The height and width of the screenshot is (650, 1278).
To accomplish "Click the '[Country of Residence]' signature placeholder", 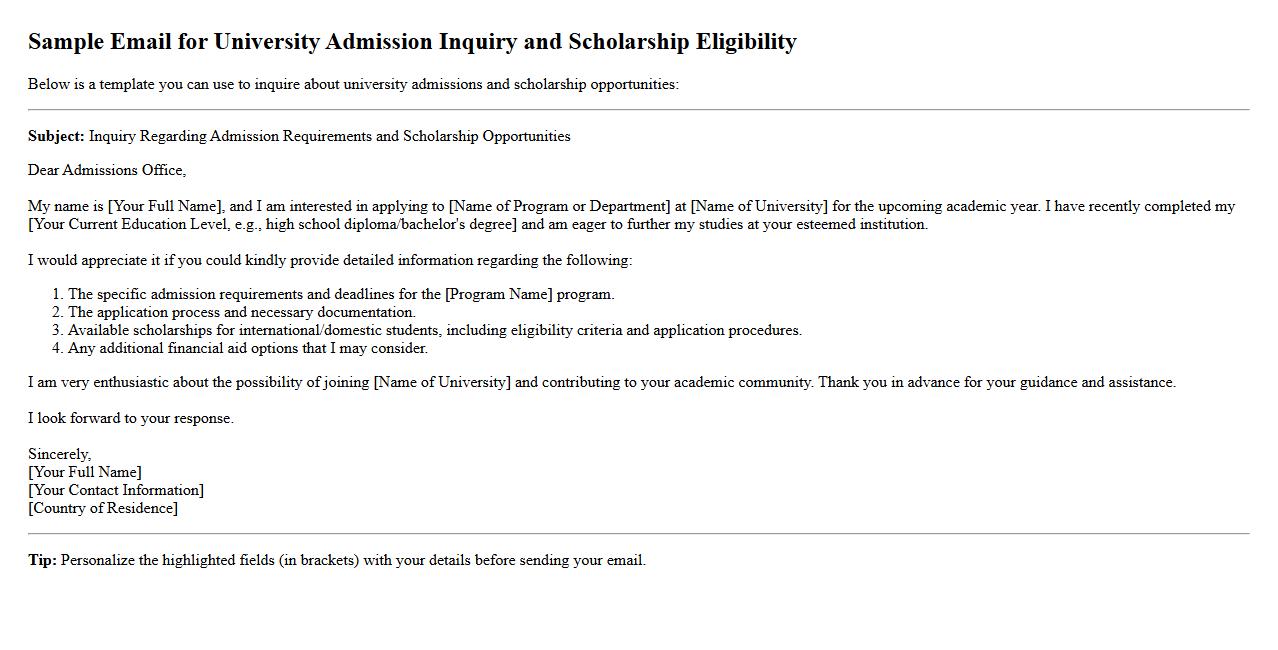I will (103, 509).
